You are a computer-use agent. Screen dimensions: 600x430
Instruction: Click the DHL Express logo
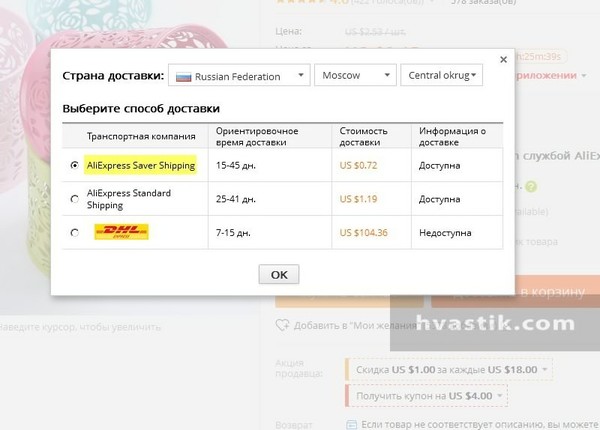point(121,232)
